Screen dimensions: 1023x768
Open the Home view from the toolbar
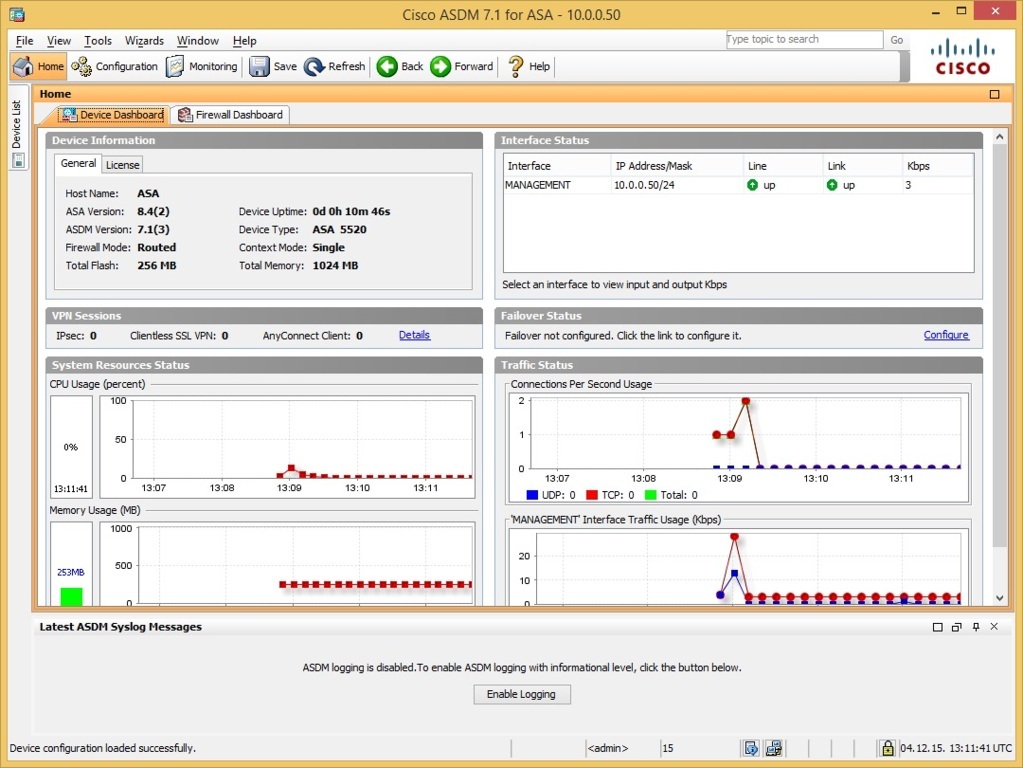point(38,67)
